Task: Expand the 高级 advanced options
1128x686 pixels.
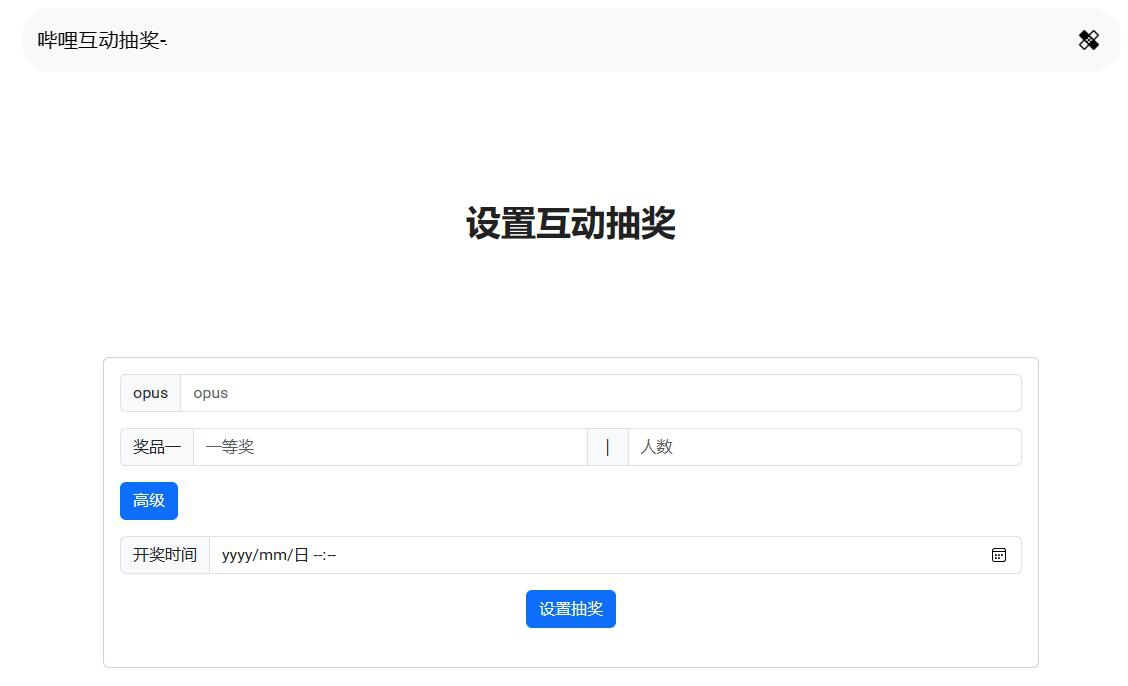Action: pos(149,501)
